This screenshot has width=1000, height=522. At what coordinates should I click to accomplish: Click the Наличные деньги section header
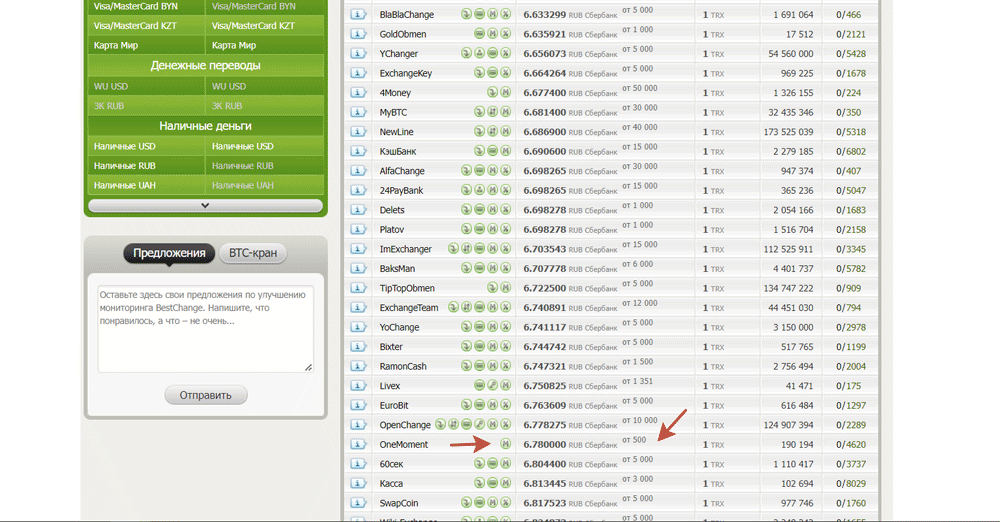[x=205, y=126]
